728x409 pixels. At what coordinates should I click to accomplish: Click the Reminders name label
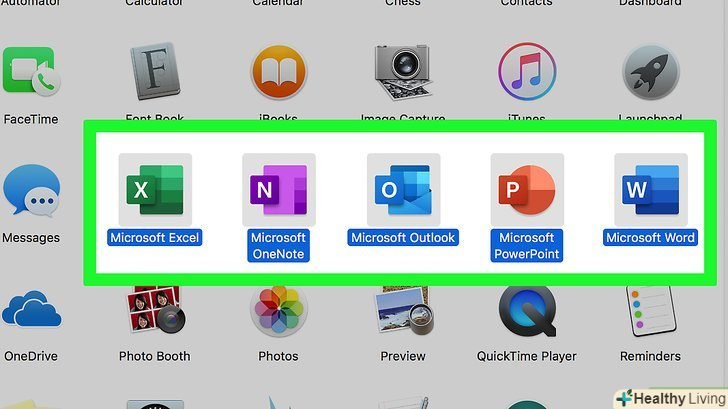(650, 356)
